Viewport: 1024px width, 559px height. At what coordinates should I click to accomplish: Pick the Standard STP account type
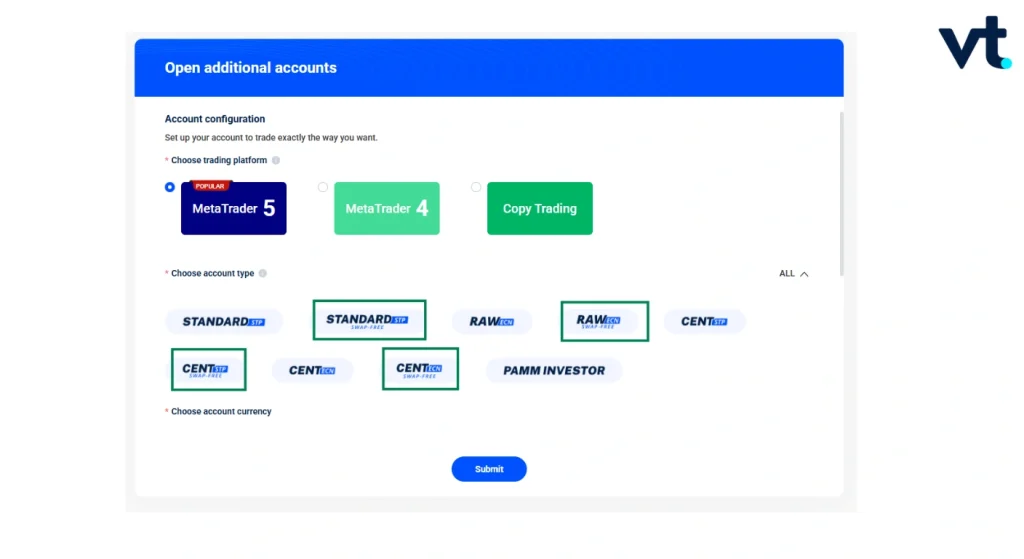click(x=223, y=321)
